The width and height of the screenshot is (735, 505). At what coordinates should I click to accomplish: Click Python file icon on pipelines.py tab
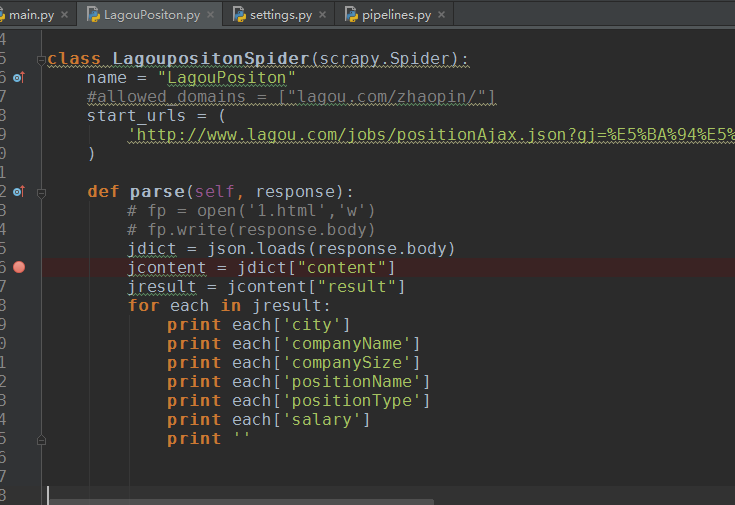(351, 15)
